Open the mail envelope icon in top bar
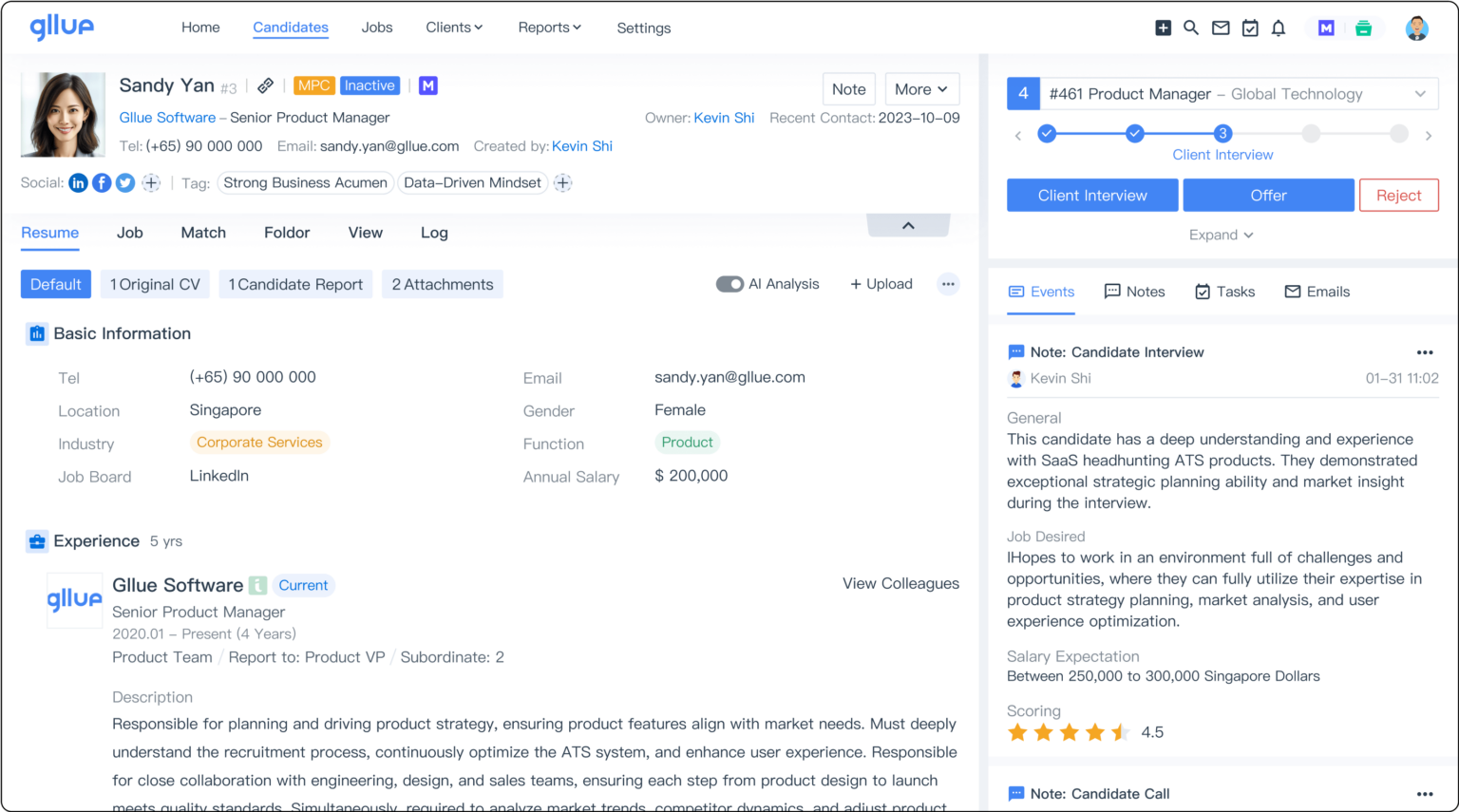Screen dimensions: 1459x812 pyautogui.click(x=1221, y=28)
